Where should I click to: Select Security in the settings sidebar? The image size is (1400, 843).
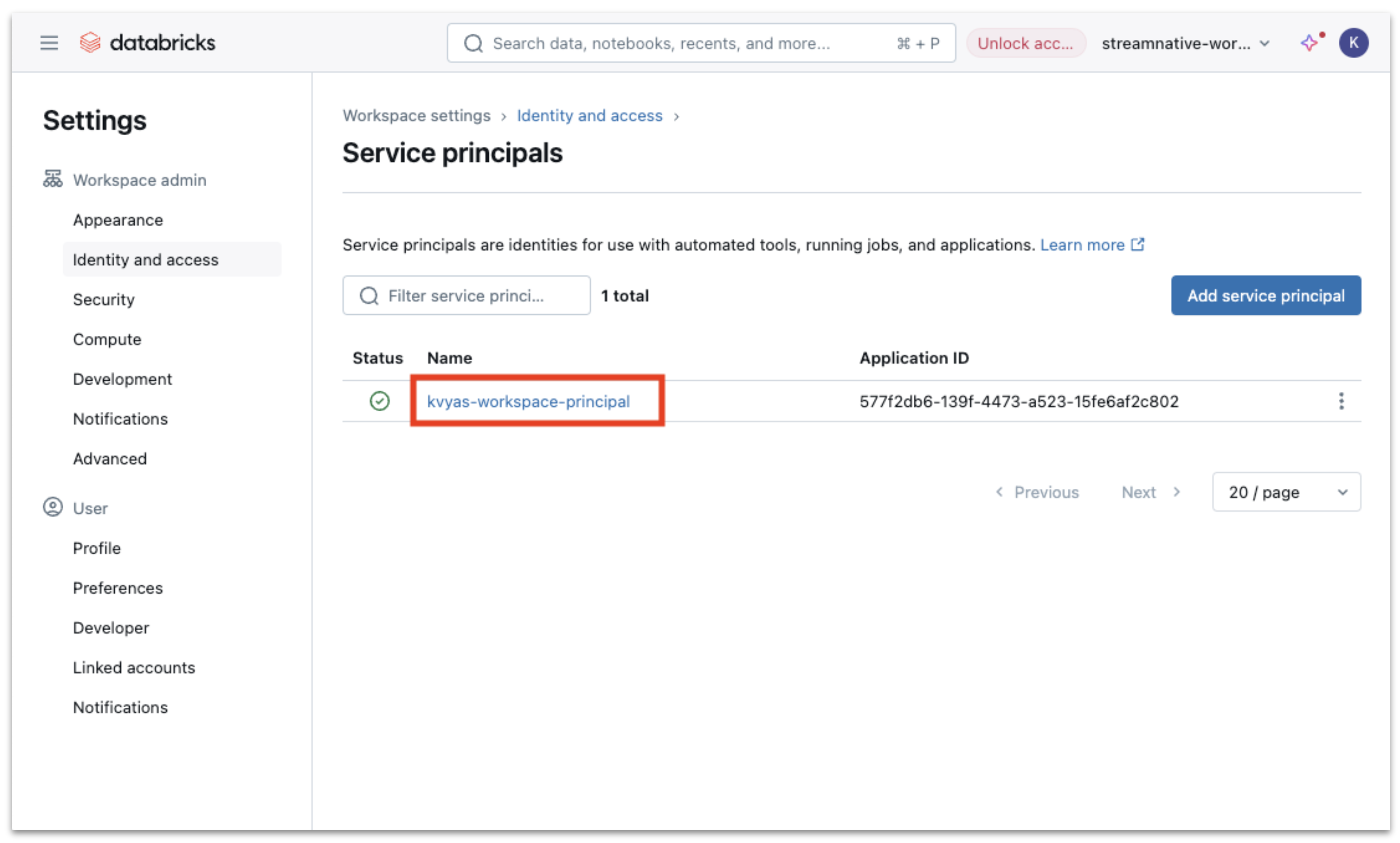104,300
